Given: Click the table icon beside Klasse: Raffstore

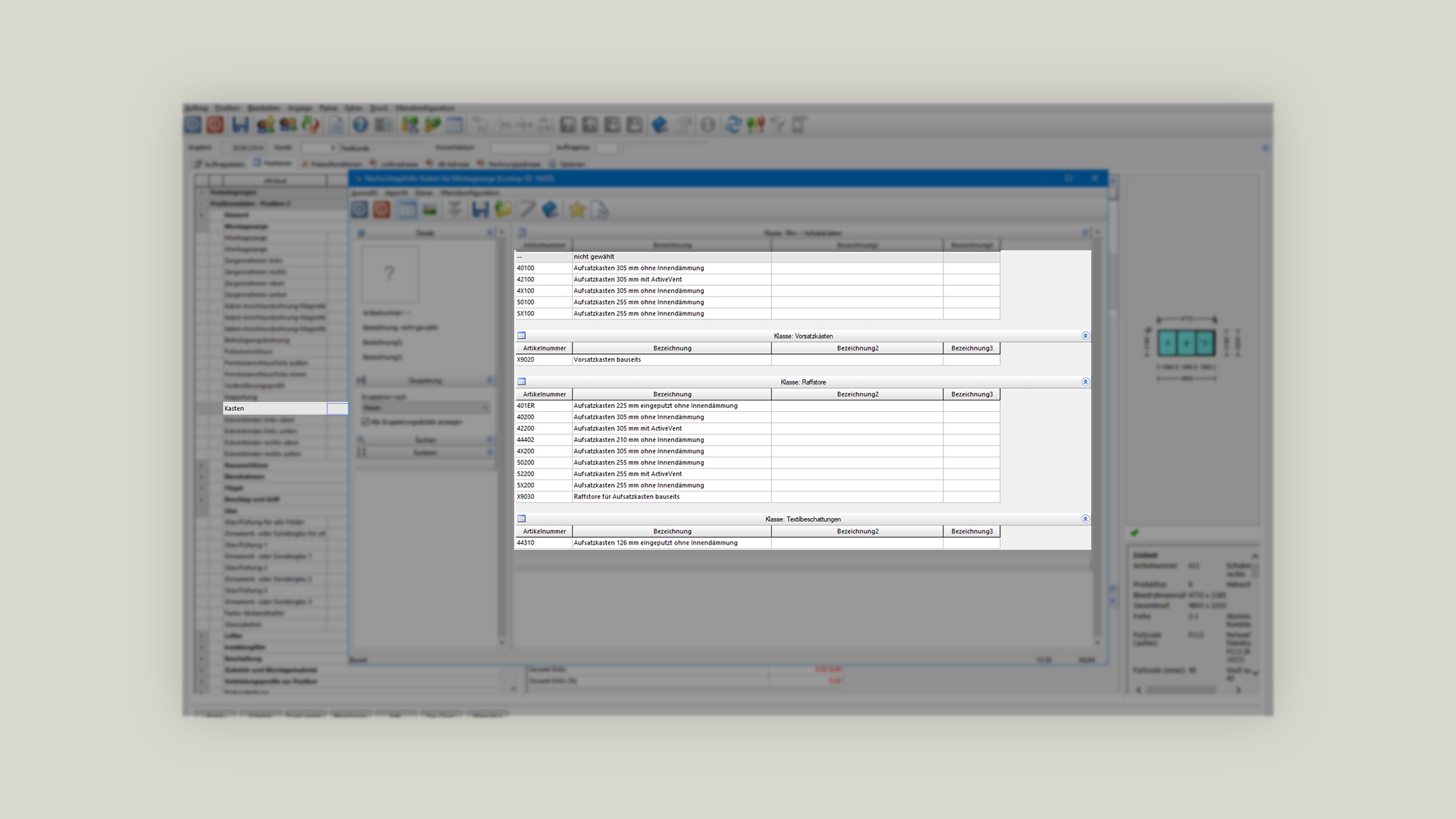Looking at the screenshot, I should click(x=522, y=382).
